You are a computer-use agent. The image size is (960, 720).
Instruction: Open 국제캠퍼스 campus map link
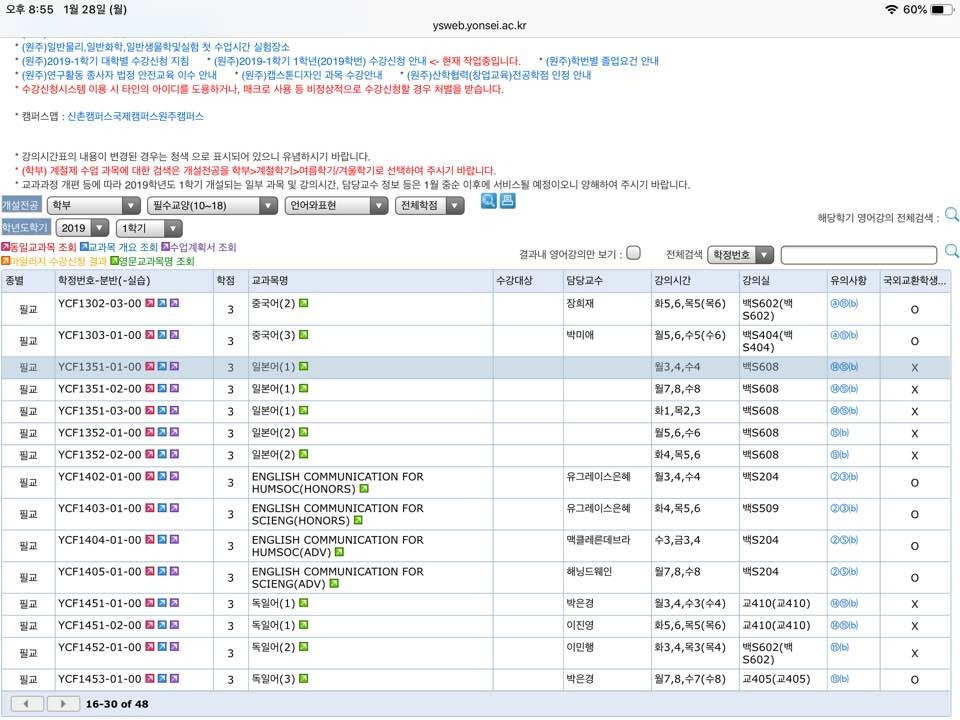(x=135, y=116)
